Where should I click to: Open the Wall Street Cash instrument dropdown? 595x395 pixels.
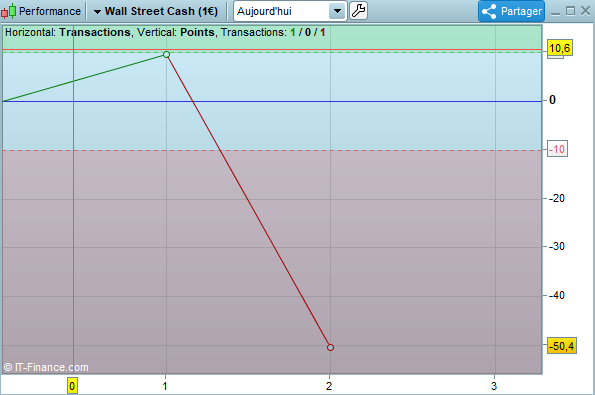[x=156, y=11]
